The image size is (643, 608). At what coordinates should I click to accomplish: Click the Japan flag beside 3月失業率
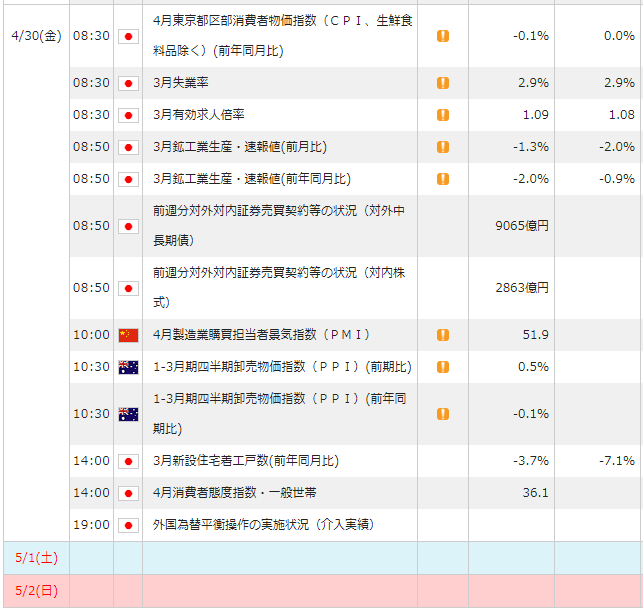(x=128, y=84)
